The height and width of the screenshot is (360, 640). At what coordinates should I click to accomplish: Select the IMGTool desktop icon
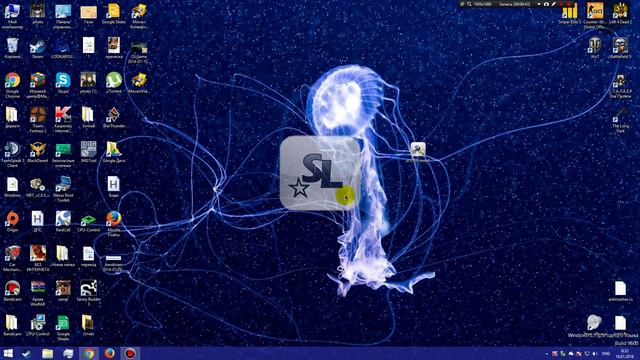coord(88,152)
